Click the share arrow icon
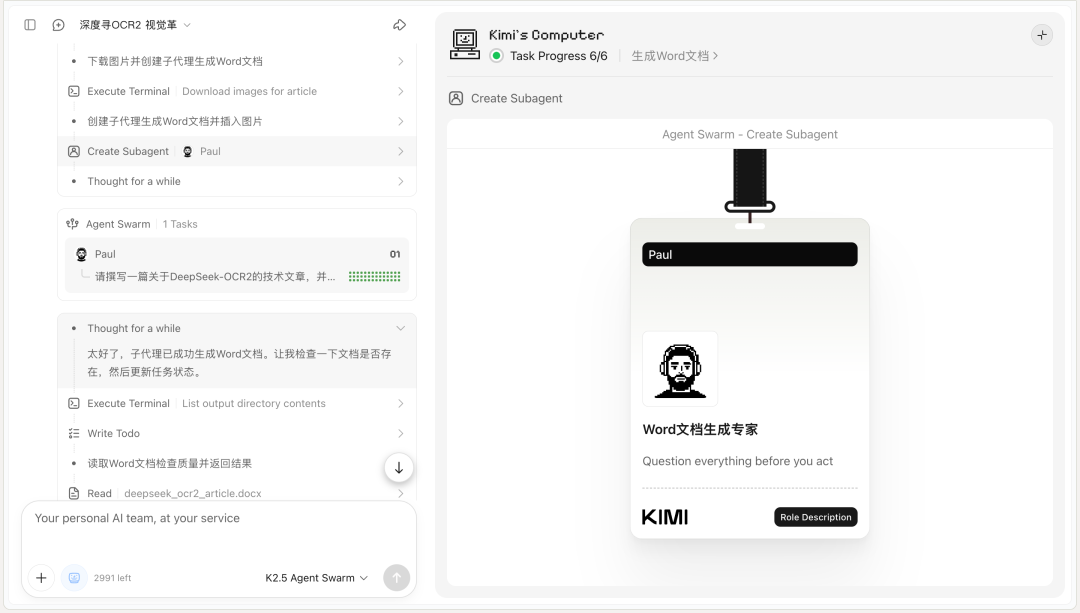The height and width of the screenshot is (613, 1080). point(399,25)
